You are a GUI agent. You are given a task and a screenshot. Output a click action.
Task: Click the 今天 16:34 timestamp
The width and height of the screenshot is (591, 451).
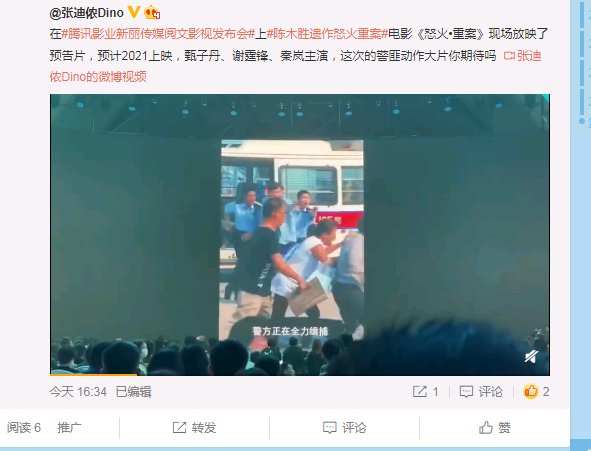(78, 392)
